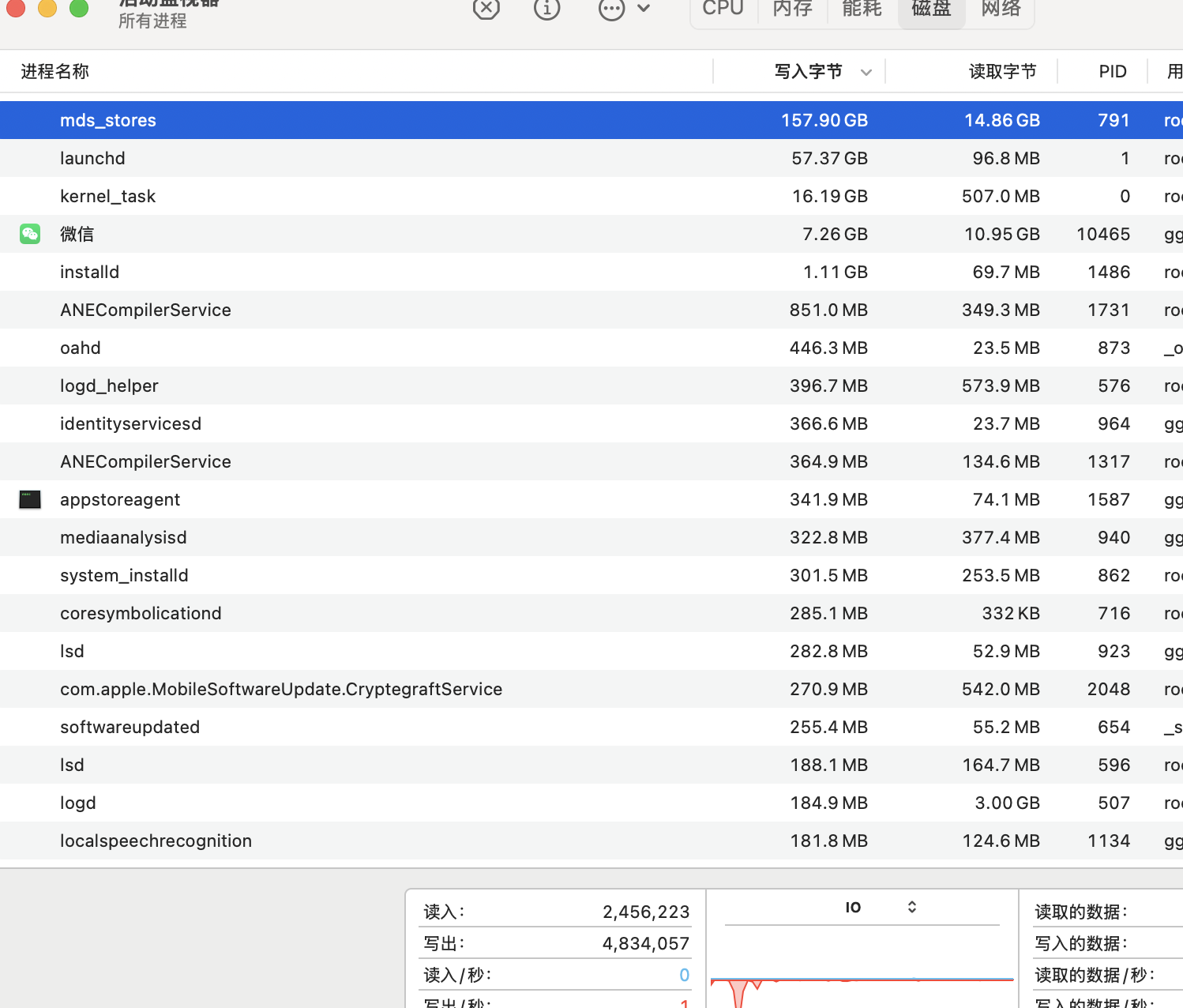Sort by the PID column header
This screenshot has width=1183, height=1008.
pyautogui.click(x=1113, y=72)
